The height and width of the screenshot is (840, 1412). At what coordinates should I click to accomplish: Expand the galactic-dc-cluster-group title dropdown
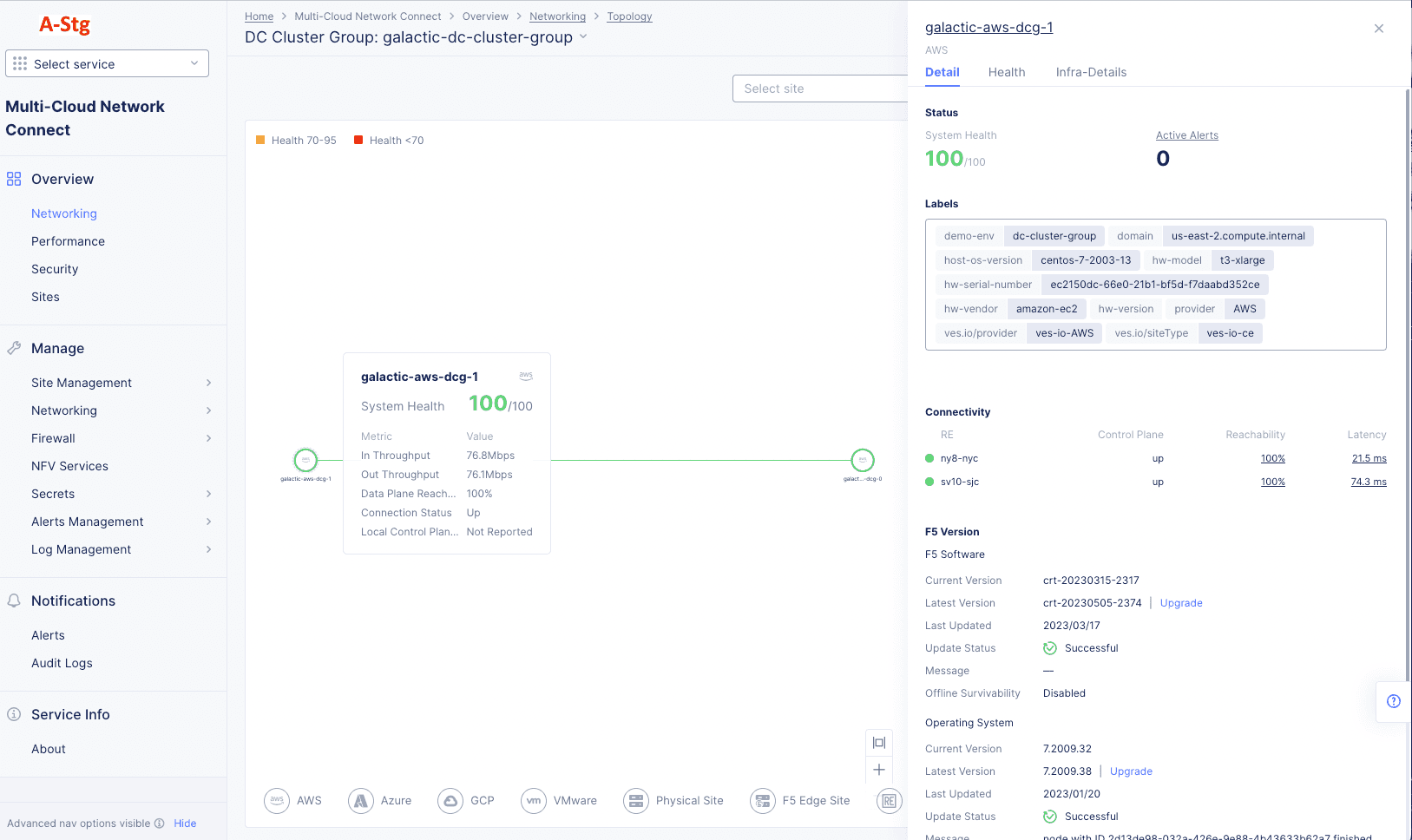pos(584,37)
